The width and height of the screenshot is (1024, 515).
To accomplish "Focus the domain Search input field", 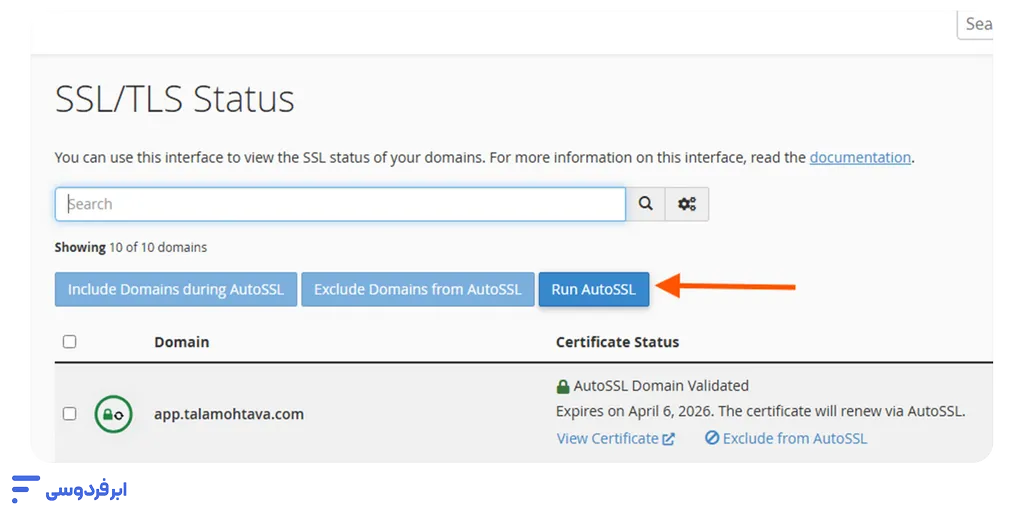I will coord(340,204).
